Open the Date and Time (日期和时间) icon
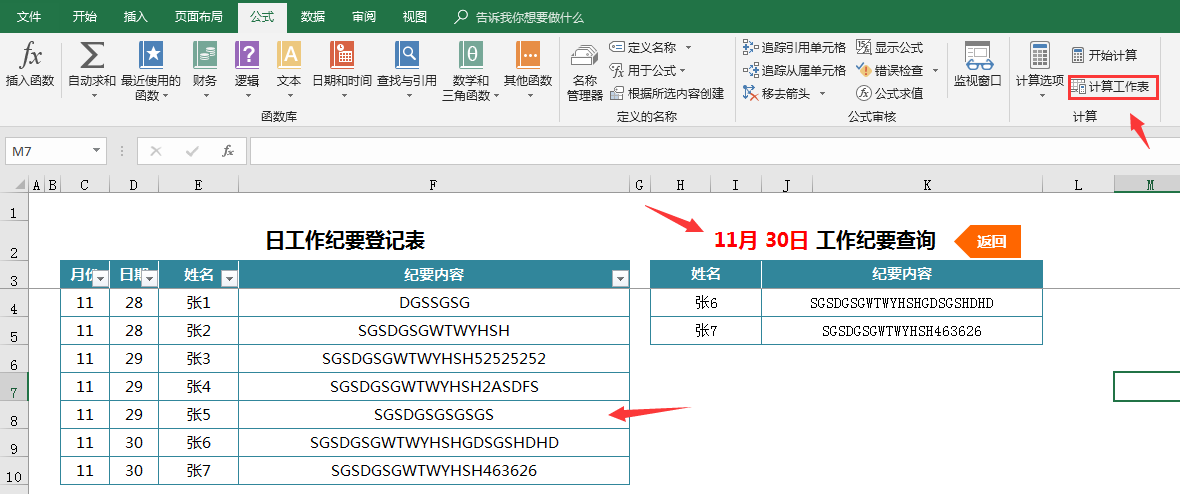The image size is (1180, 494). coord(342,55)
